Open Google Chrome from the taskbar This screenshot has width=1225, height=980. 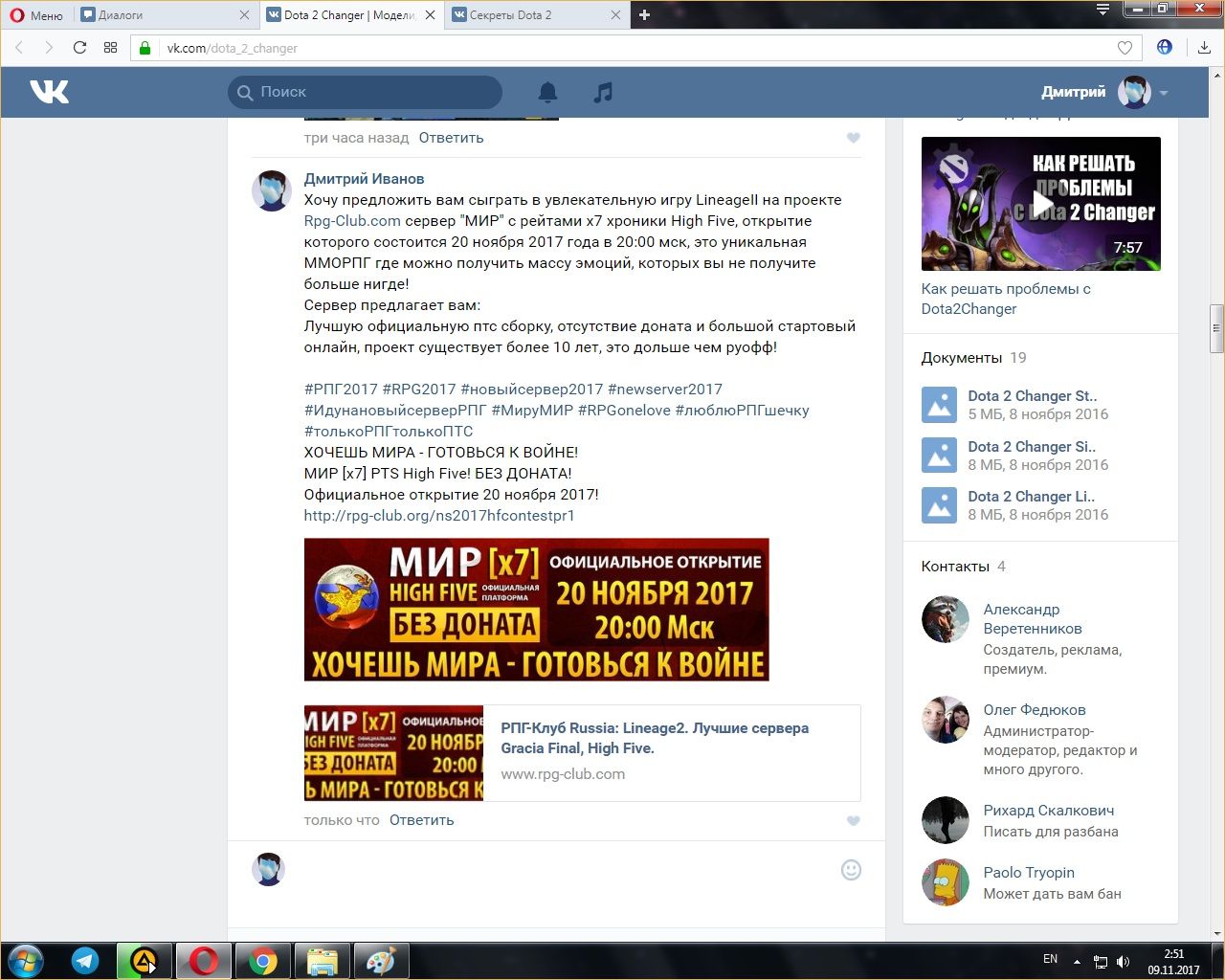coord(263,961)
